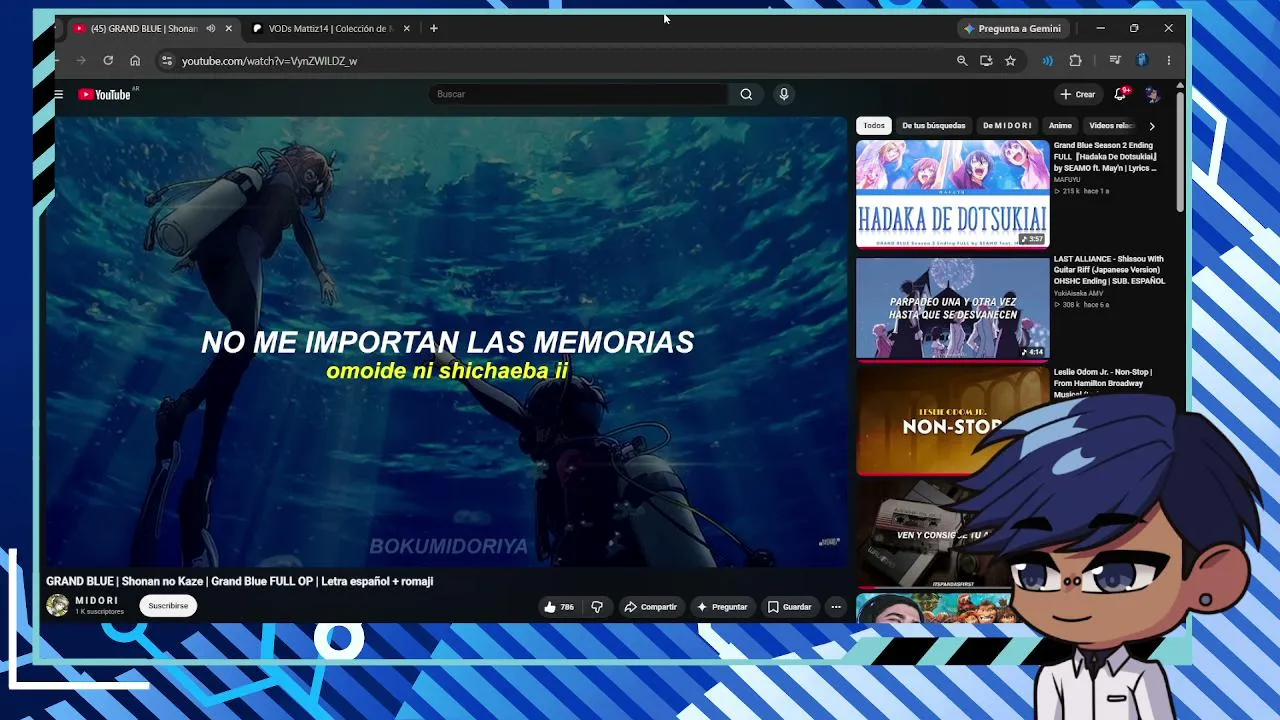The width and height of the screenshot is (1280, 720).
Task: Click the search magnifier button
Action: [746, 94]
